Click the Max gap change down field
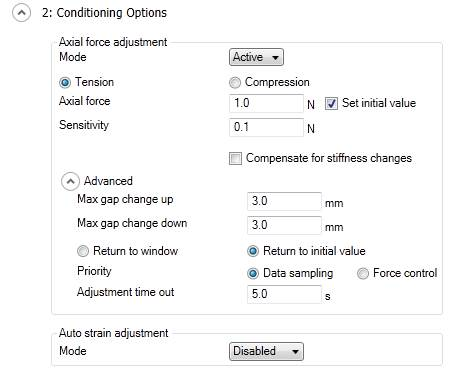The image size is (458, 379). 284,225
